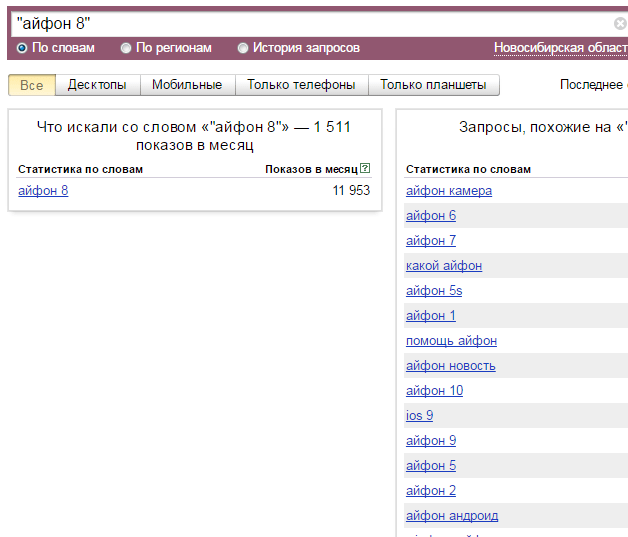Open the айфон 9 link

[431, 440]
